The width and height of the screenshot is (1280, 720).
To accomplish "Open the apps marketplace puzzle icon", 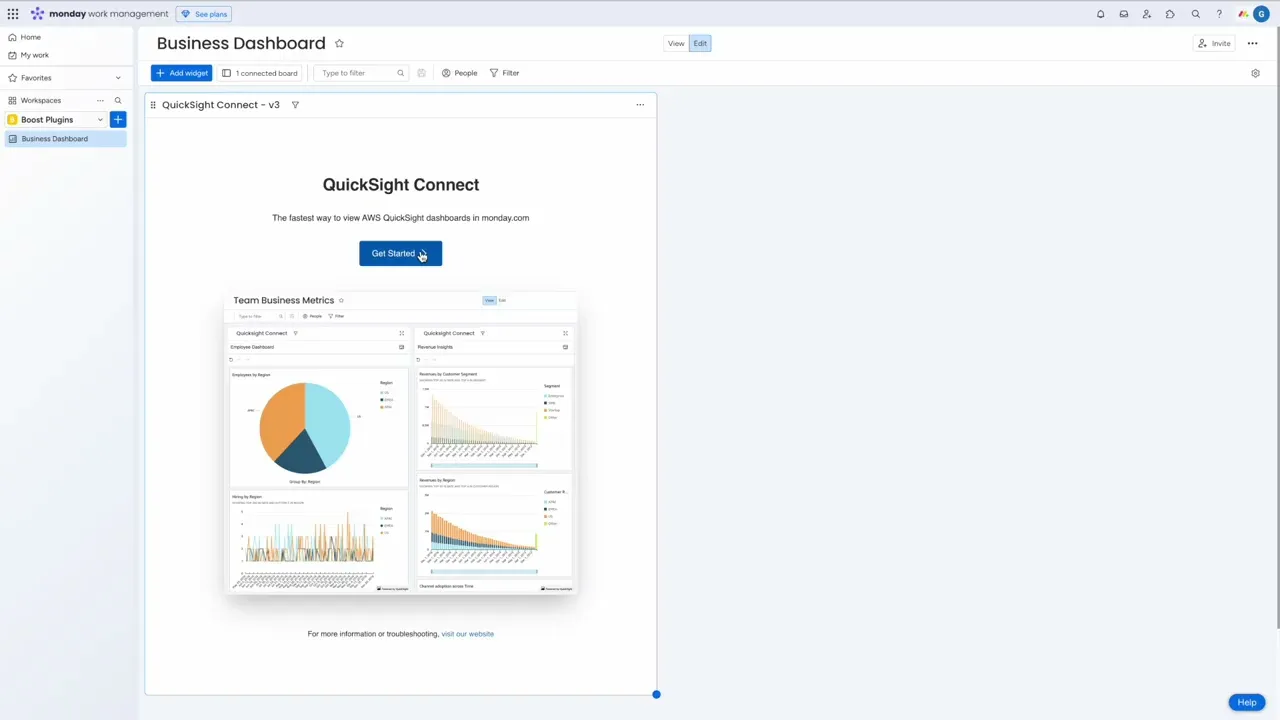I will point(1170,14).
